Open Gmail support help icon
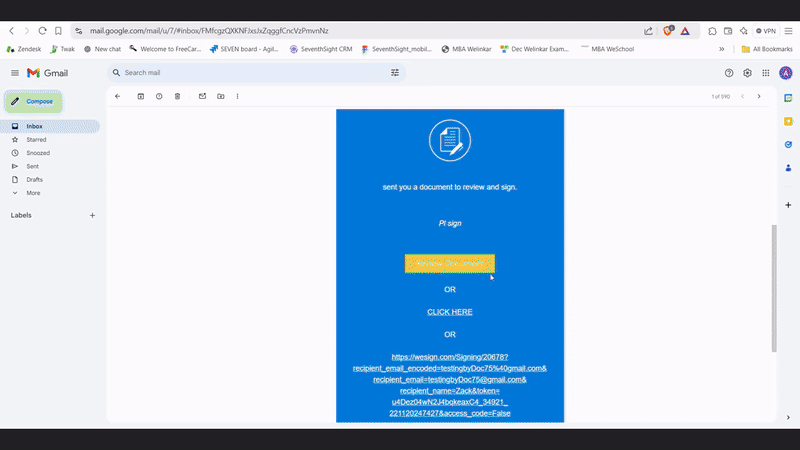The width and height of the screenshot is (800, 450). 729,73
